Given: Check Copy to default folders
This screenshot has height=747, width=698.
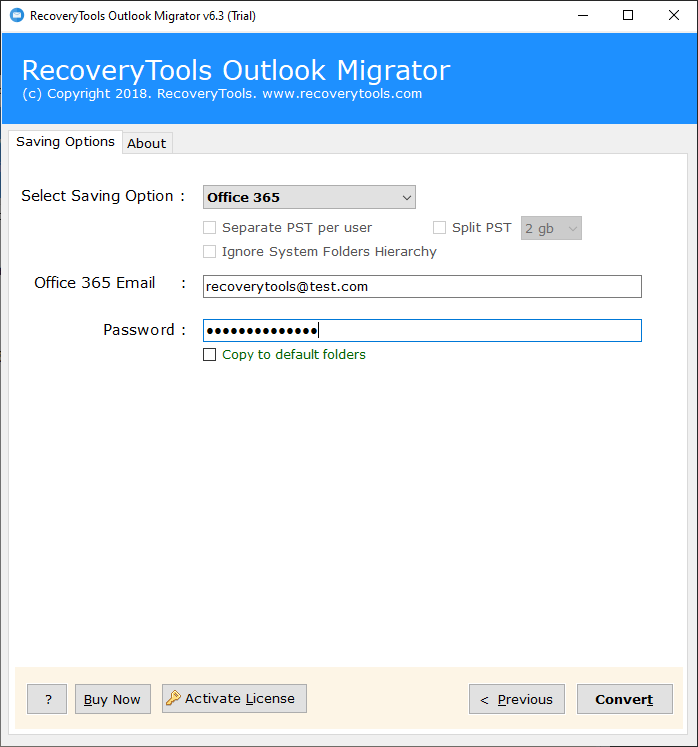Looking at the screenshot, I should (210, 354).
